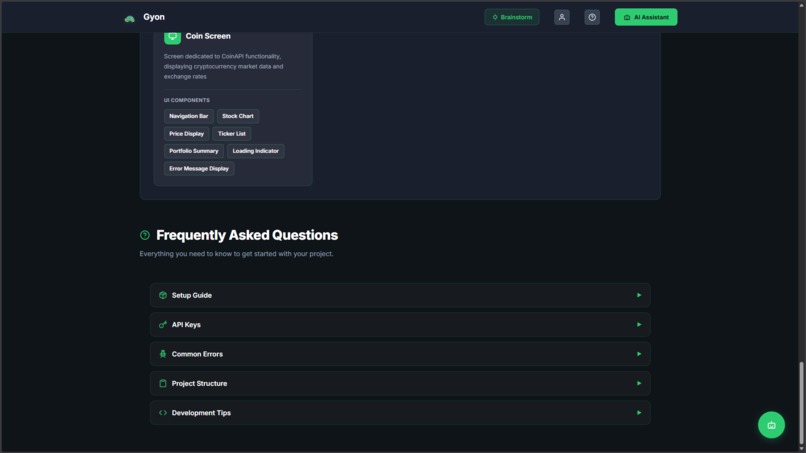The height and width of the screenshot is (453, 806).
Task: Click the Coin Screen card title
Action: click(208, 36)
